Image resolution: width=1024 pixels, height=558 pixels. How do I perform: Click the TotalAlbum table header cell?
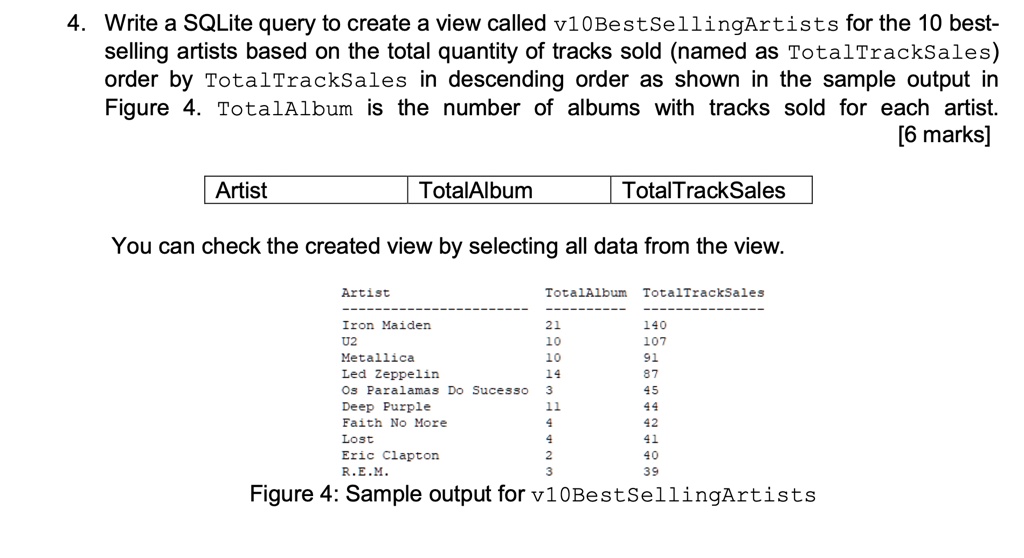(x=509, y=190)
